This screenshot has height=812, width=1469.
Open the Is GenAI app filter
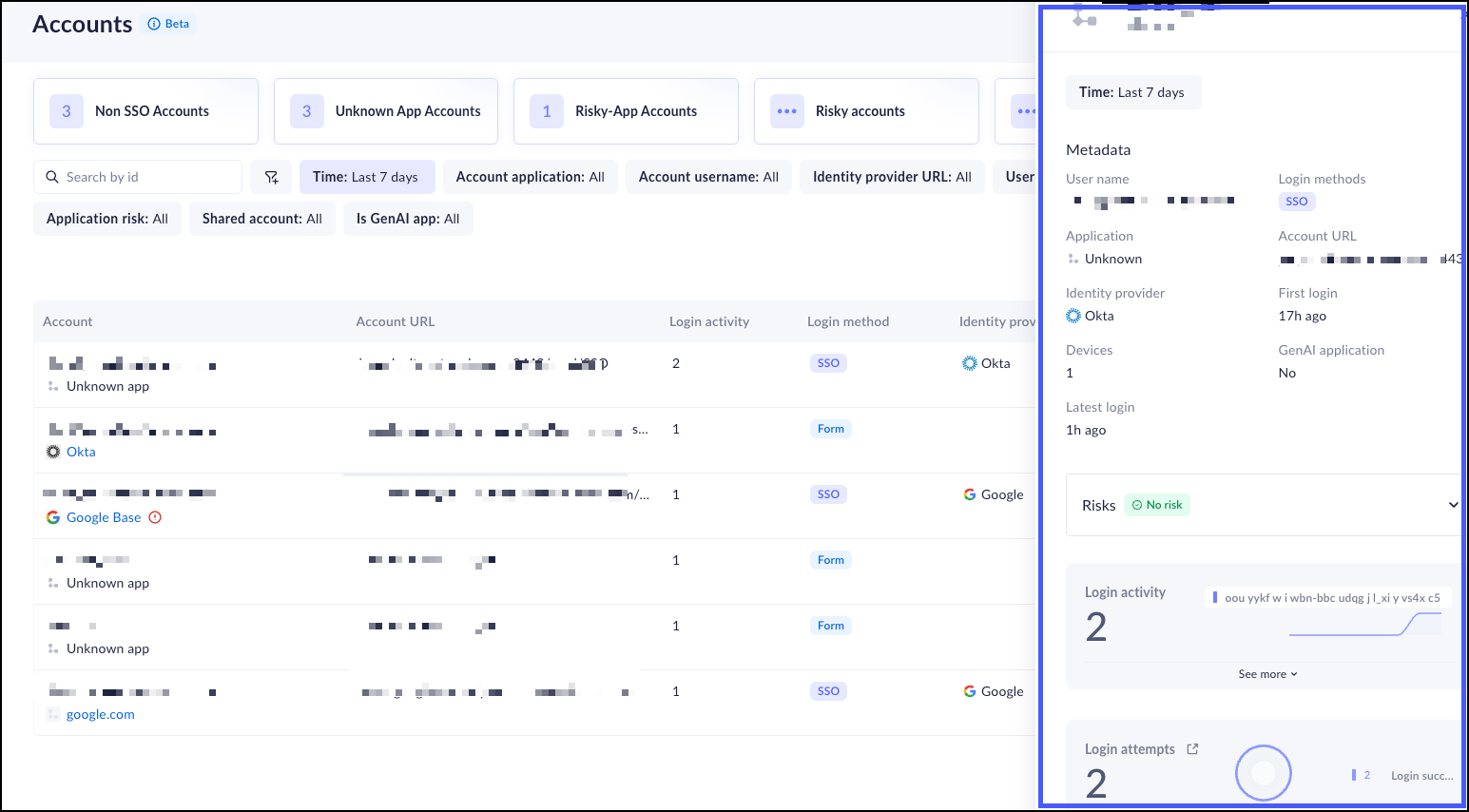[x=408, y=219]
